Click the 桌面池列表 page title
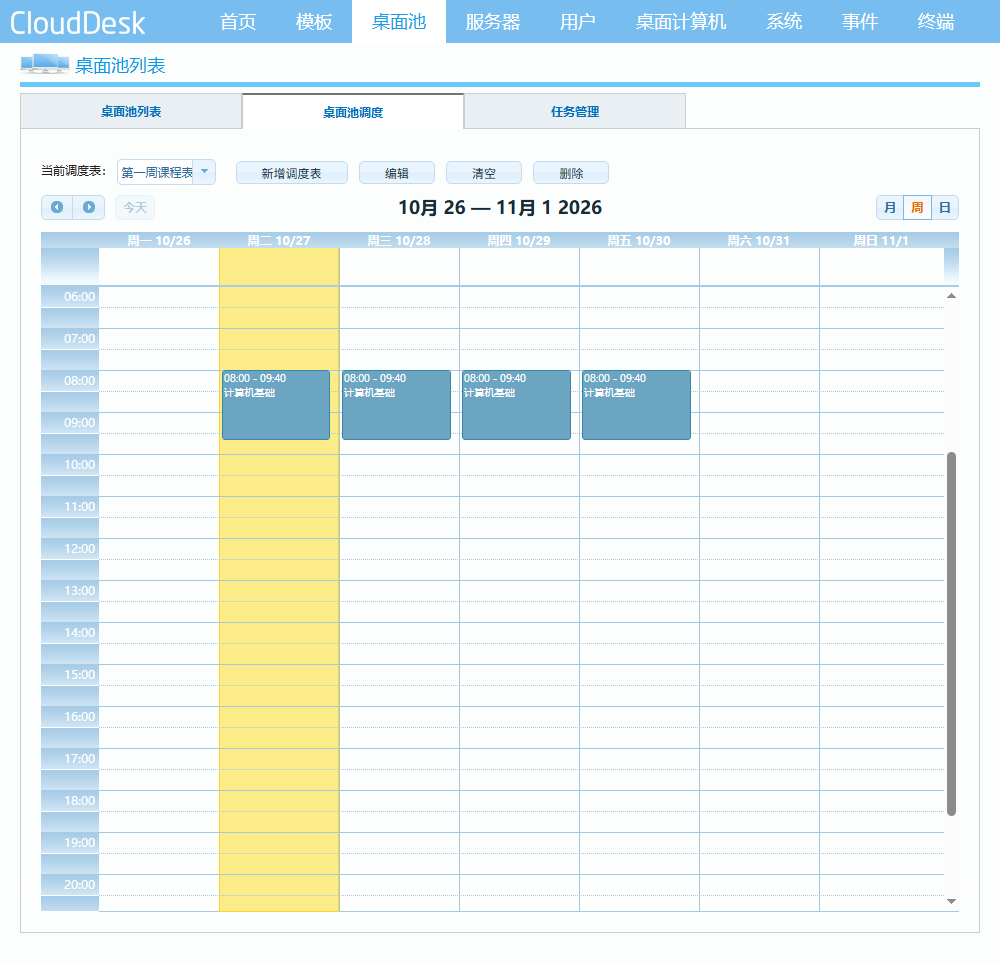Viewport: 1000px width, 964px height. 121,65
